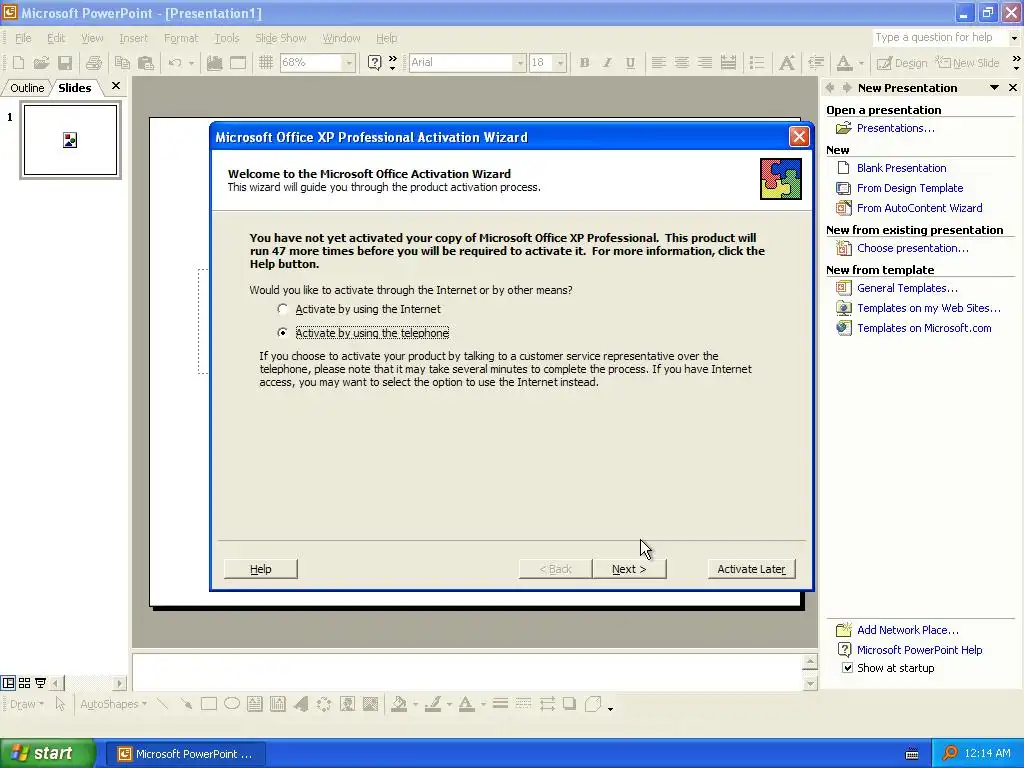Open the New Presentation task pane dropdown
The width and height of the screenshot is (1024, 768).
coord(994,88)
